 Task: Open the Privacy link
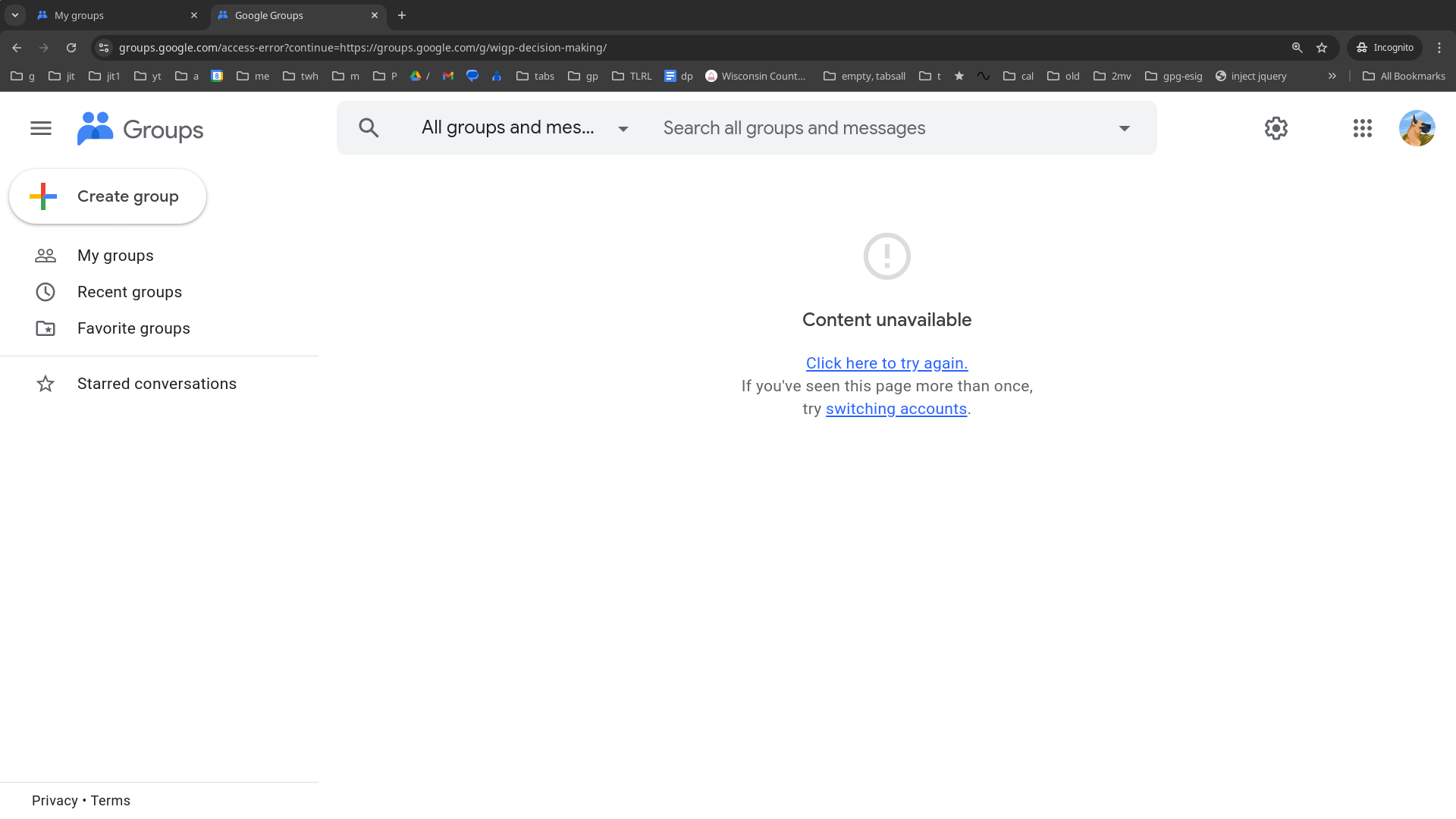pos(55,801)
